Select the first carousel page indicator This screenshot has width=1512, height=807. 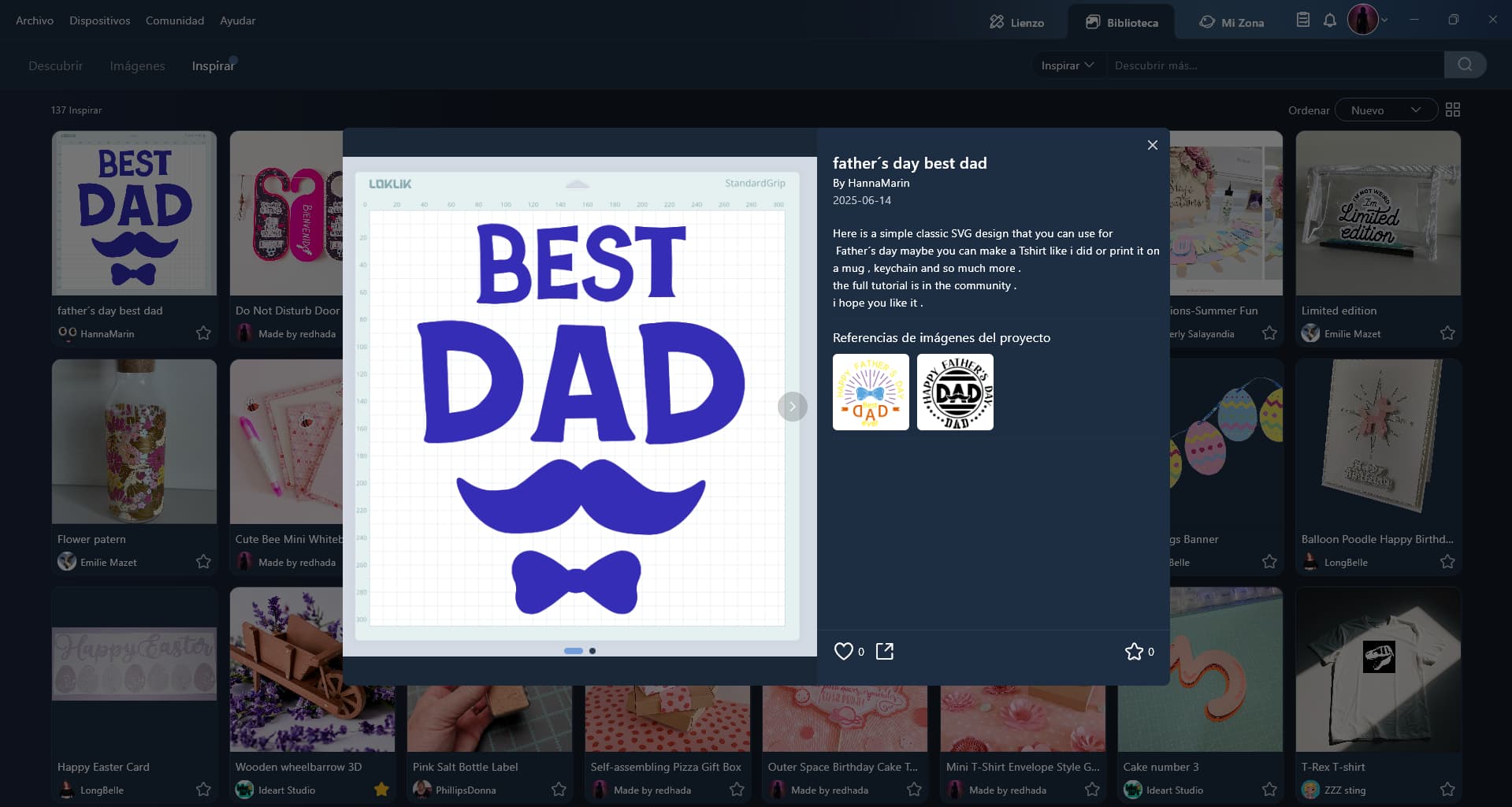[574, 651]
